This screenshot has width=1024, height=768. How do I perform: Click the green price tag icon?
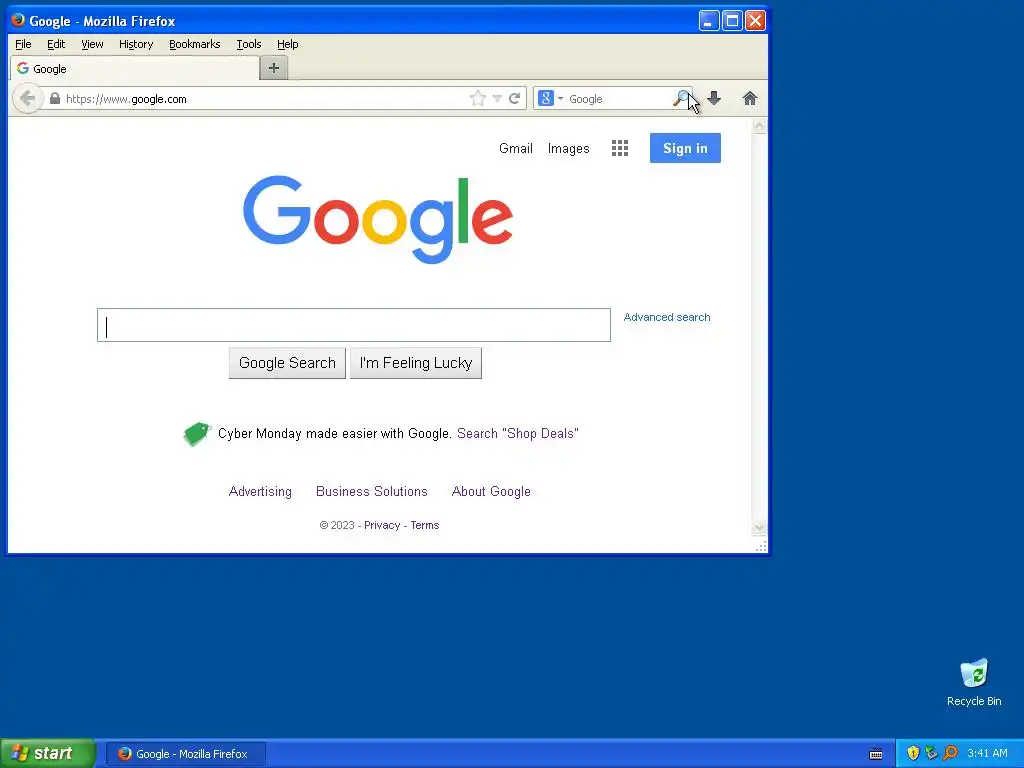click(197, 434)
